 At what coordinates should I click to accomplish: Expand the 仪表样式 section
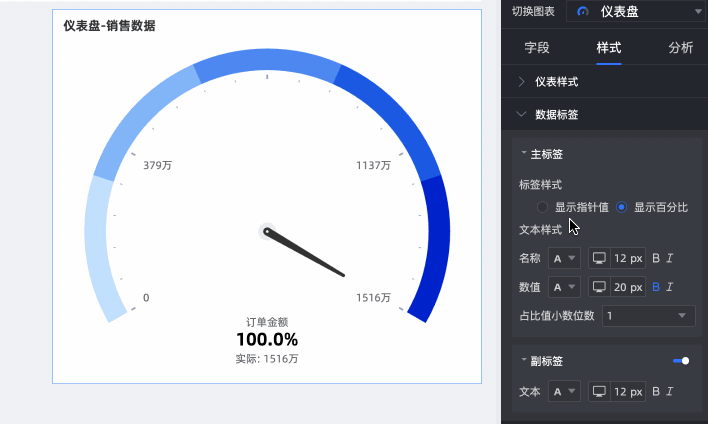(x=605, y=82)
